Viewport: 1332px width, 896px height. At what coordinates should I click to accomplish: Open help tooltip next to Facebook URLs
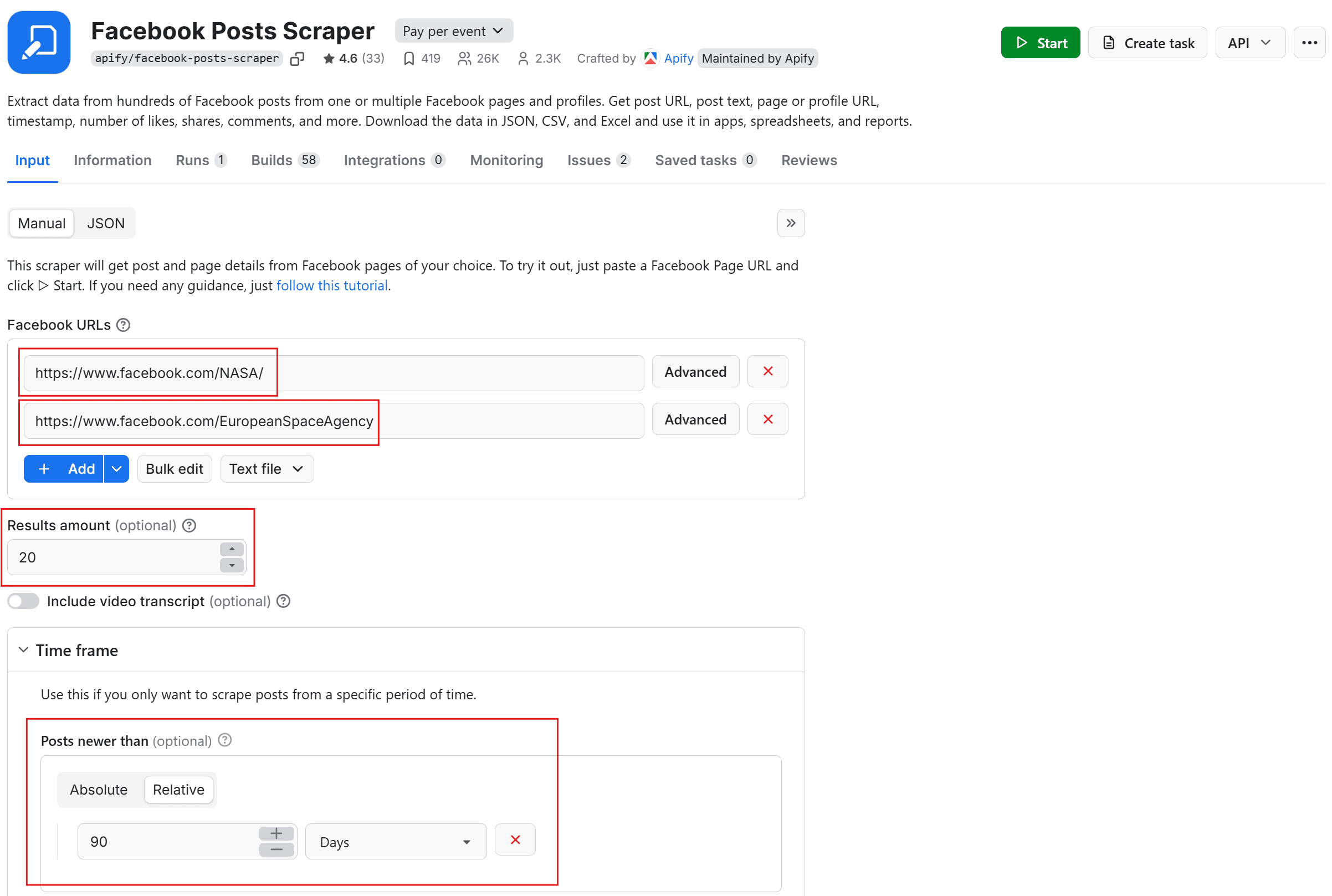pyautogui.click(x=123, y=325)
